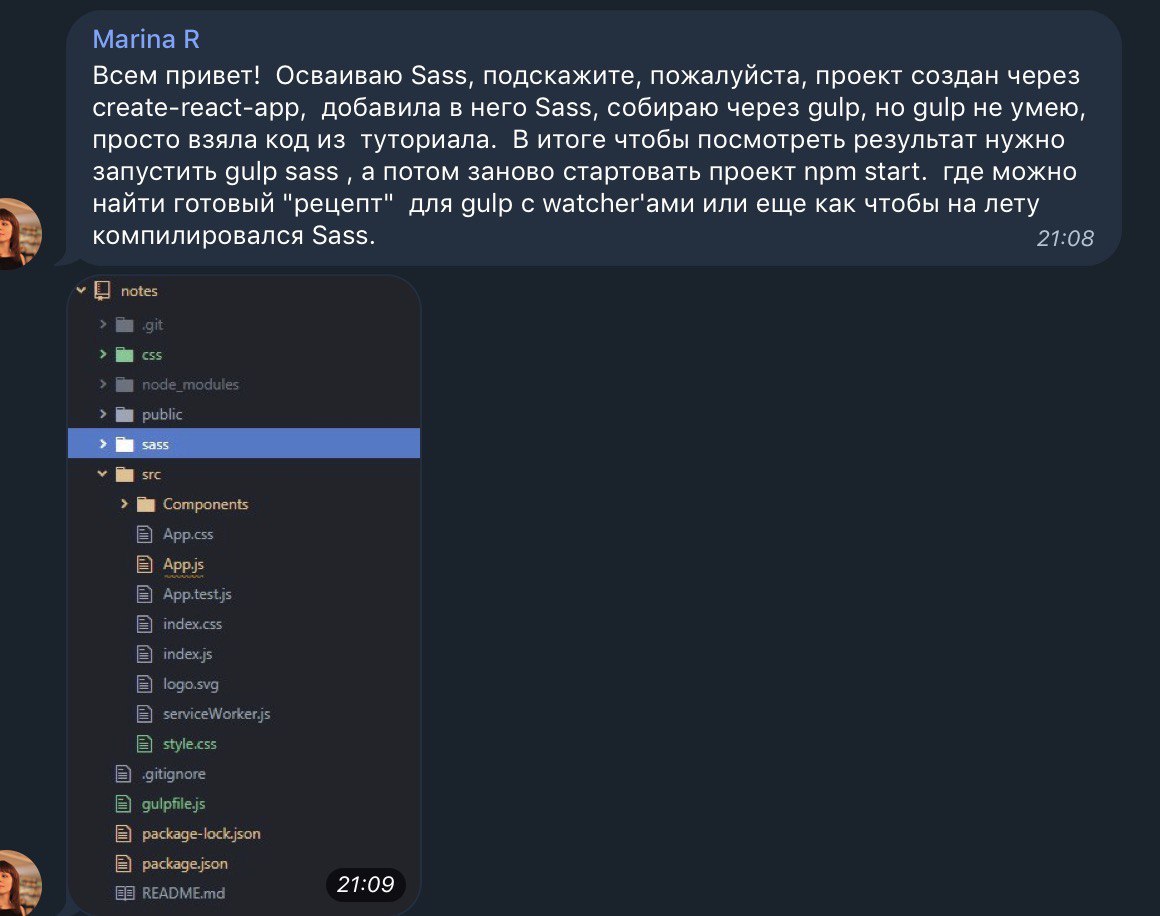The image size is (1160, 916).
Task: Open package-lock.json in the tree
Action: [x=201, y=834]
